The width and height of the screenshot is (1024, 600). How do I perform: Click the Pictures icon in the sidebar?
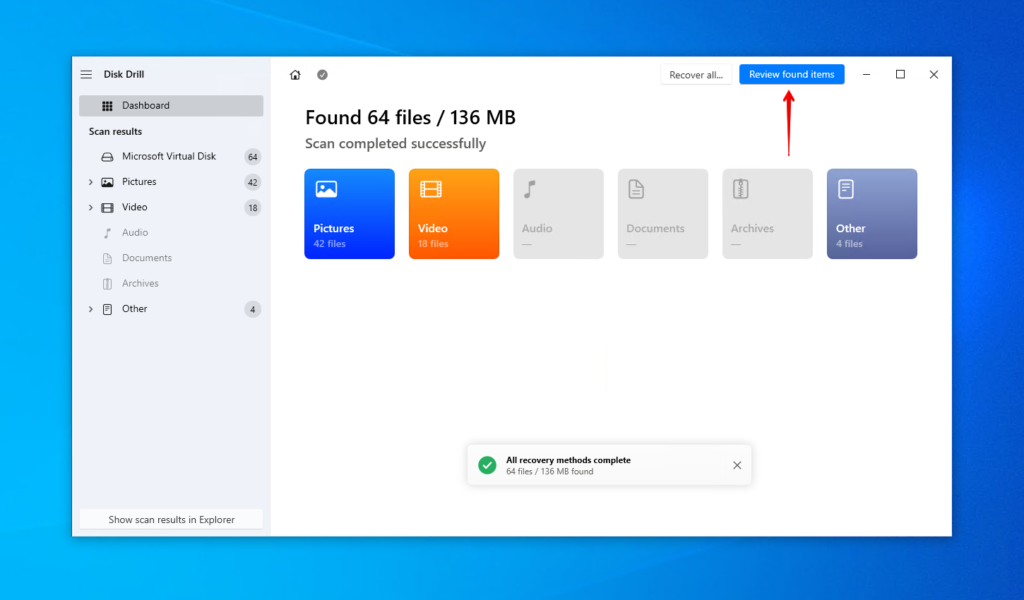click(x=108, y=181)
